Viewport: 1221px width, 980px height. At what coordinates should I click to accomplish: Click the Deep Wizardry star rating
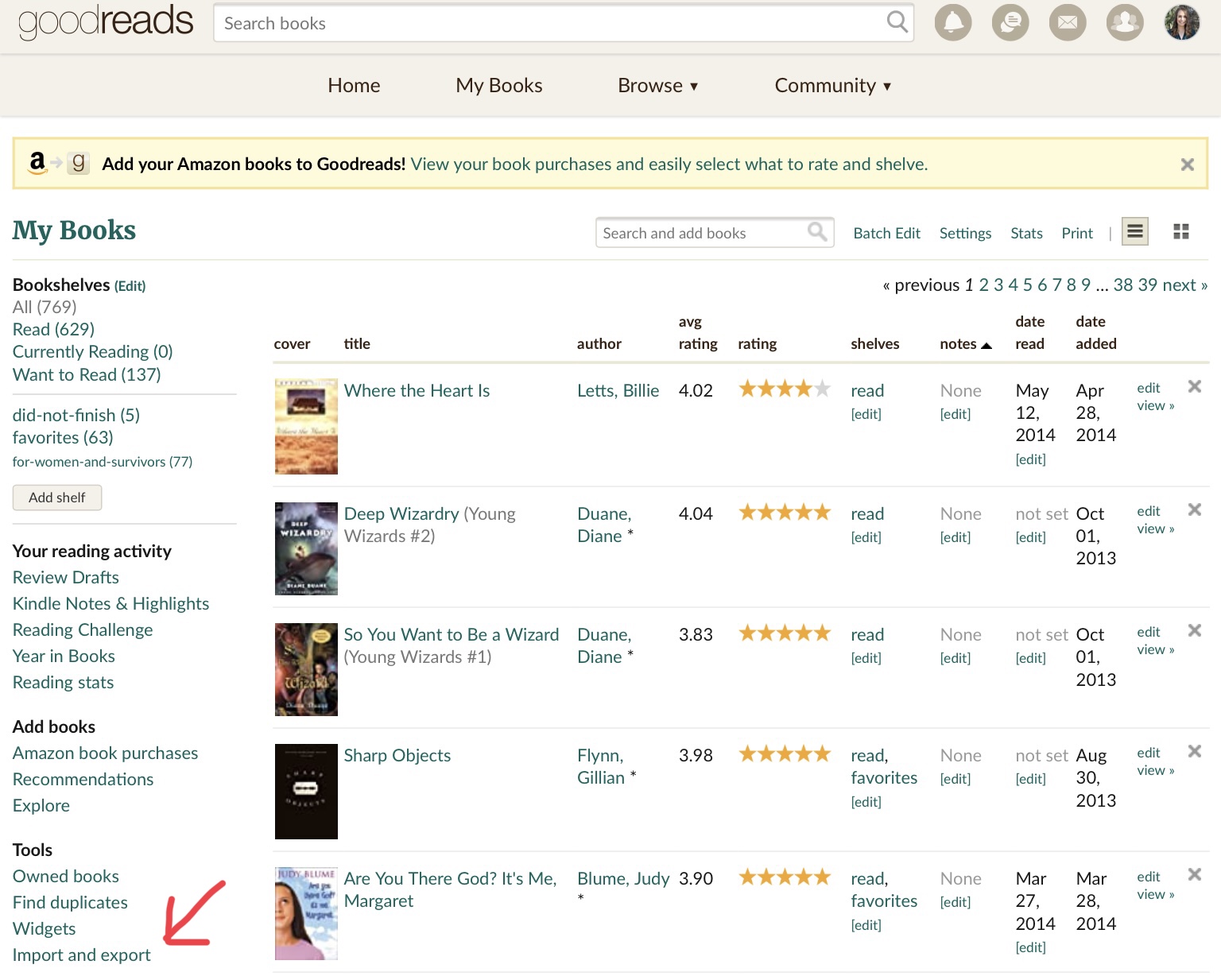point(785,512)
